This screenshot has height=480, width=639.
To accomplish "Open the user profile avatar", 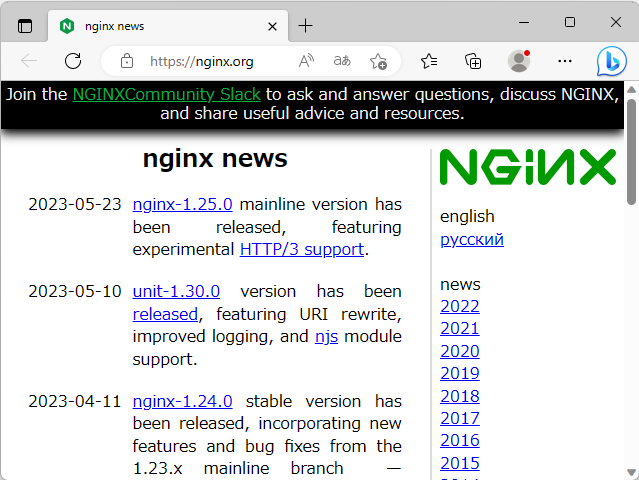I will [x=519, y=61].
